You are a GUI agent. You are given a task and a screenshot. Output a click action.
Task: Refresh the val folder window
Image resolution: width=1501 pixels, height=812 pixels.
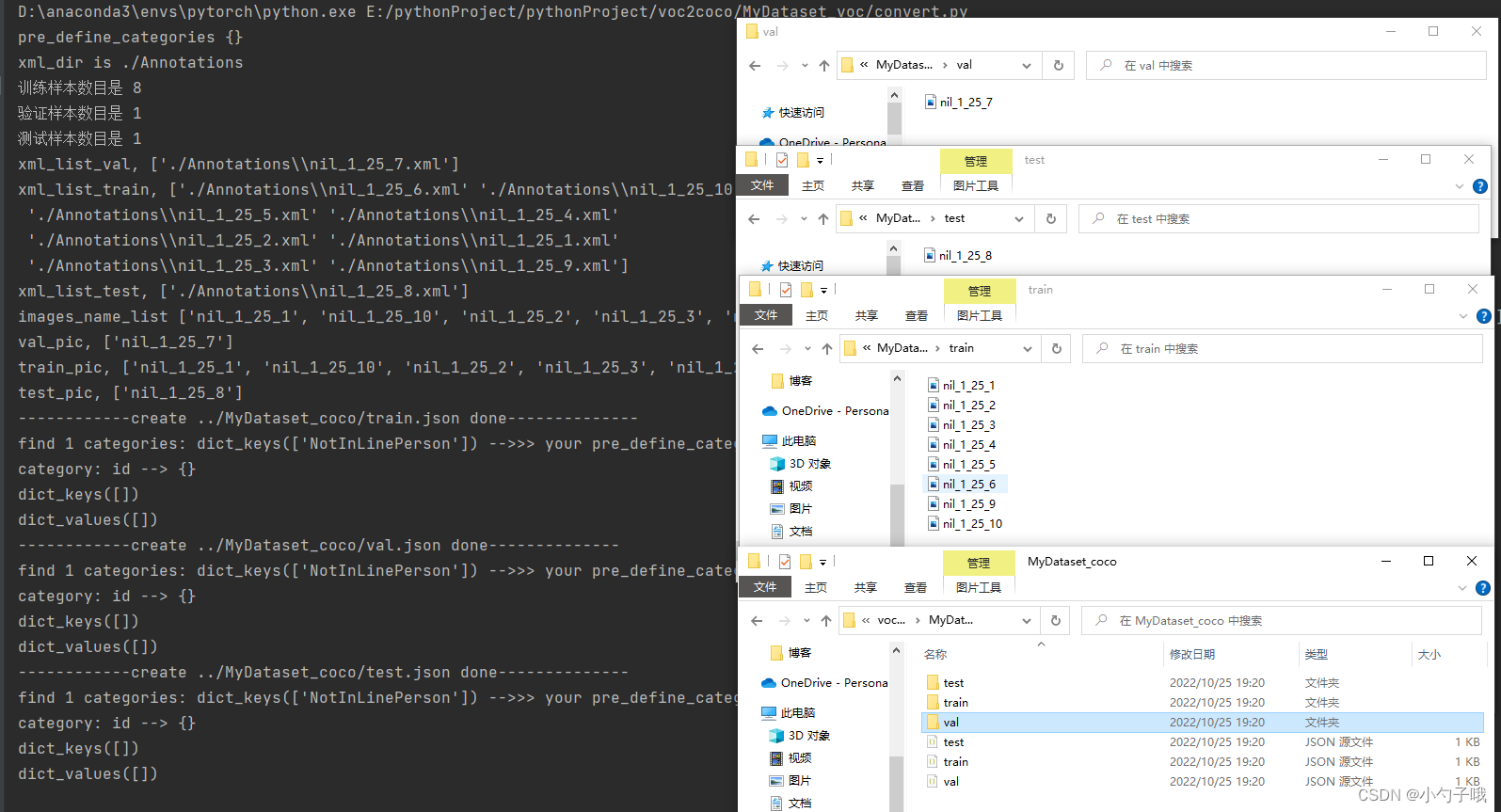1059,66
